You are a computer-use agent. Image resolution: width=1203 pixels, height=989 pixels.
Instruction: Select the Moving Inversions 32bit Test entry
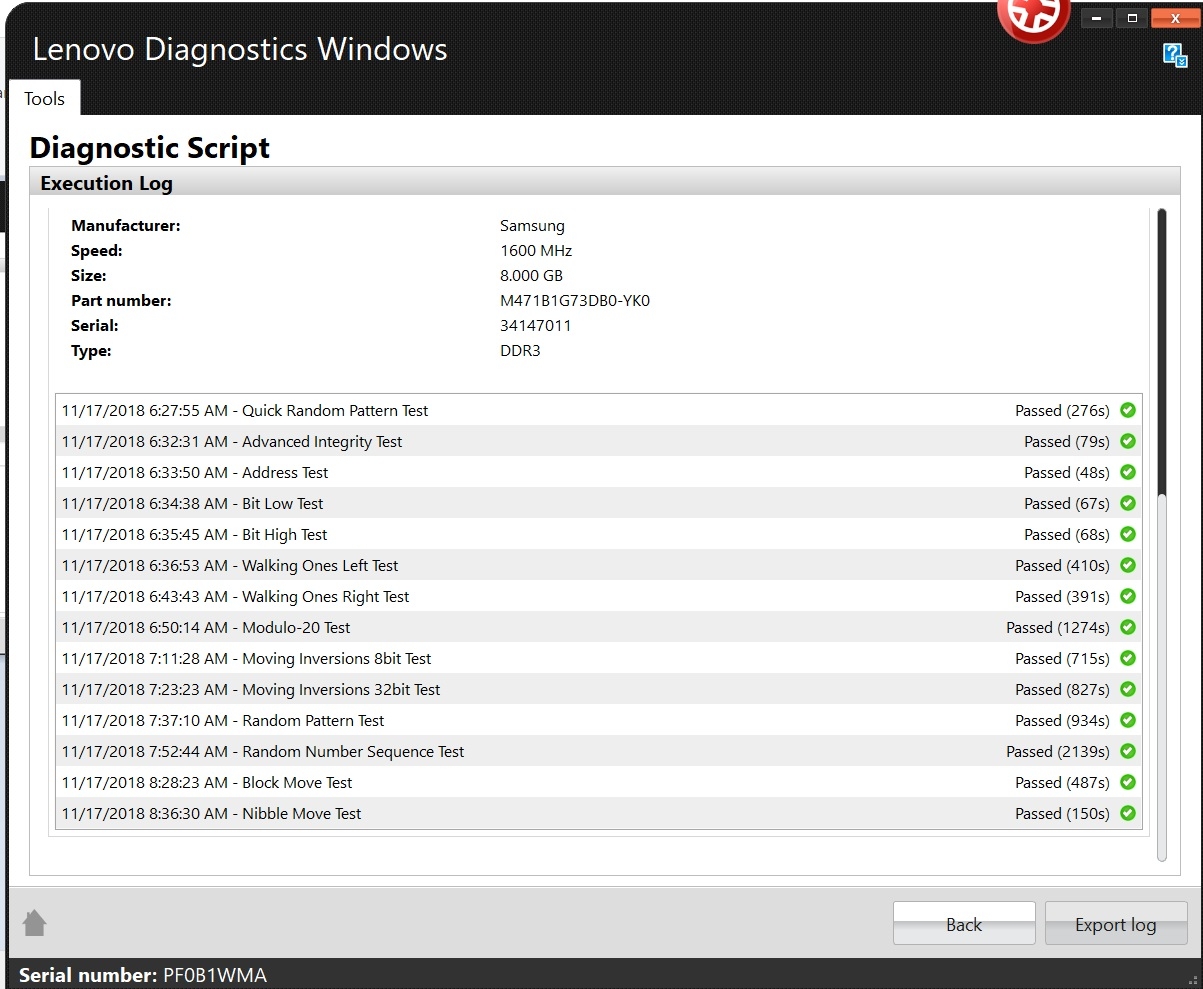(x=598, y=689)
